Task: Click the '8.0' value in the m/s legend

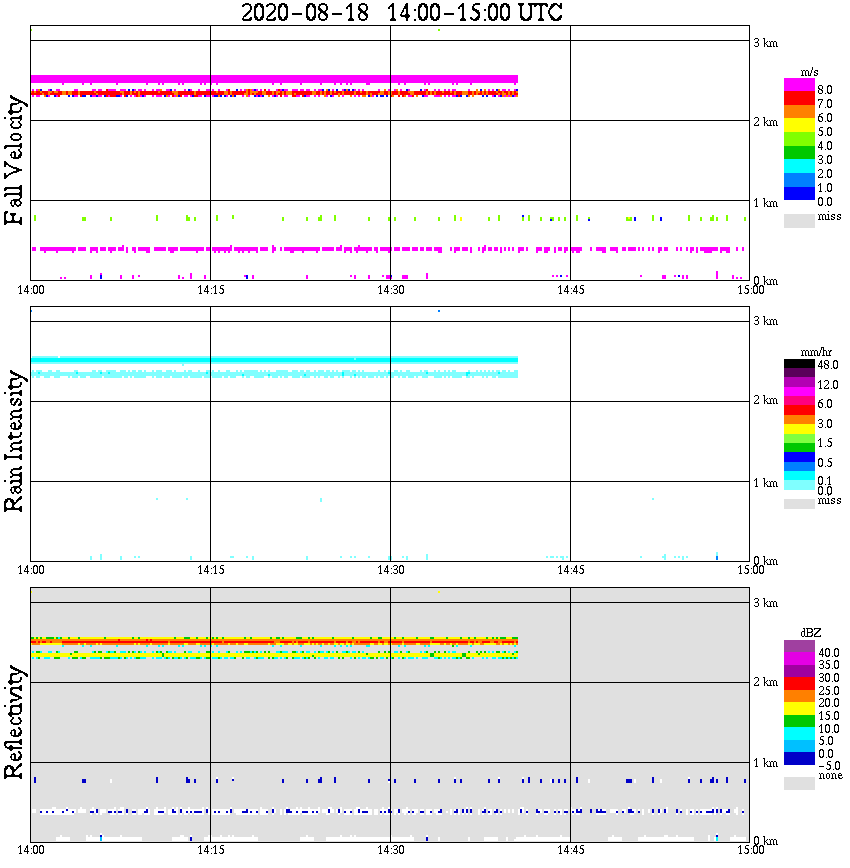Action: [x=825, y=90]
